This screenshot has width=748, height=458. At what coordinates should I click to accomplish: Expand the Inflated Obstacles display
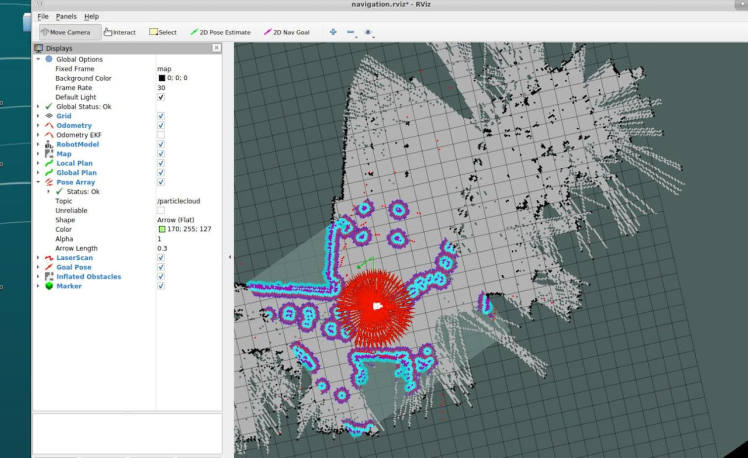pos(38,277)
